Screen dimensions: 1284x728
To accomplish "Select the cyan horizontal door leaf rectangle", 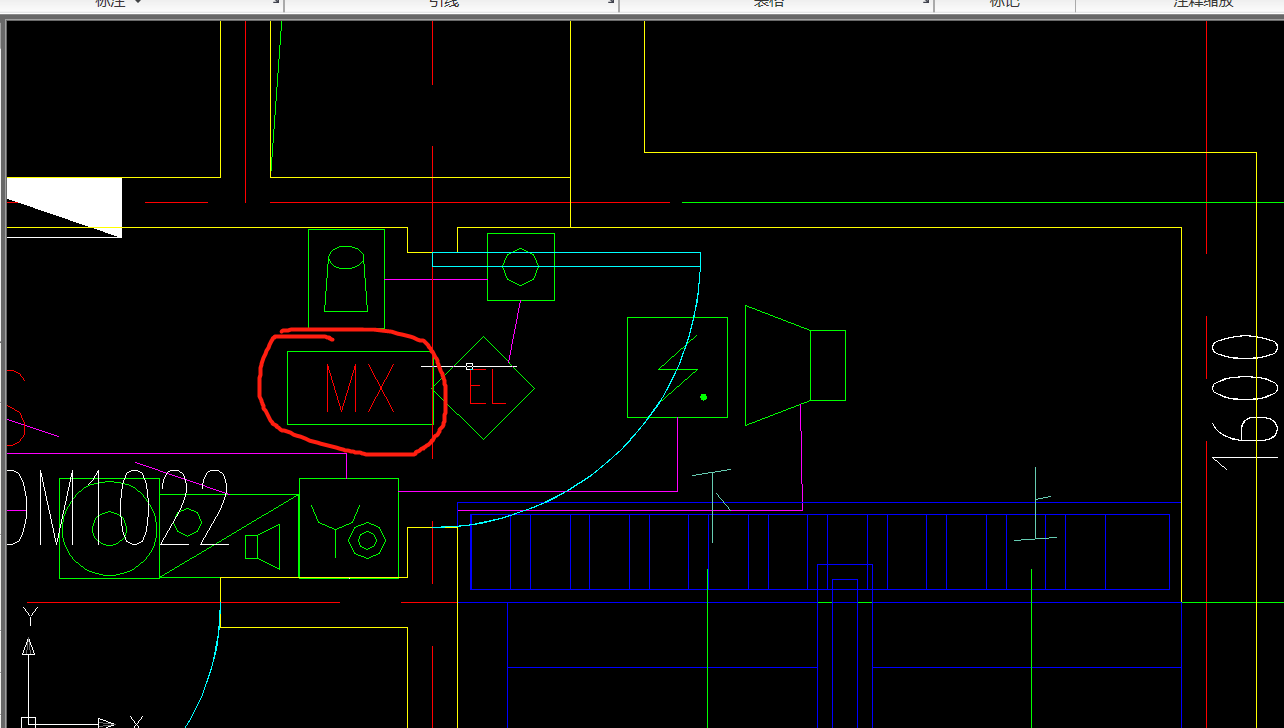I will tap(566, 260).
